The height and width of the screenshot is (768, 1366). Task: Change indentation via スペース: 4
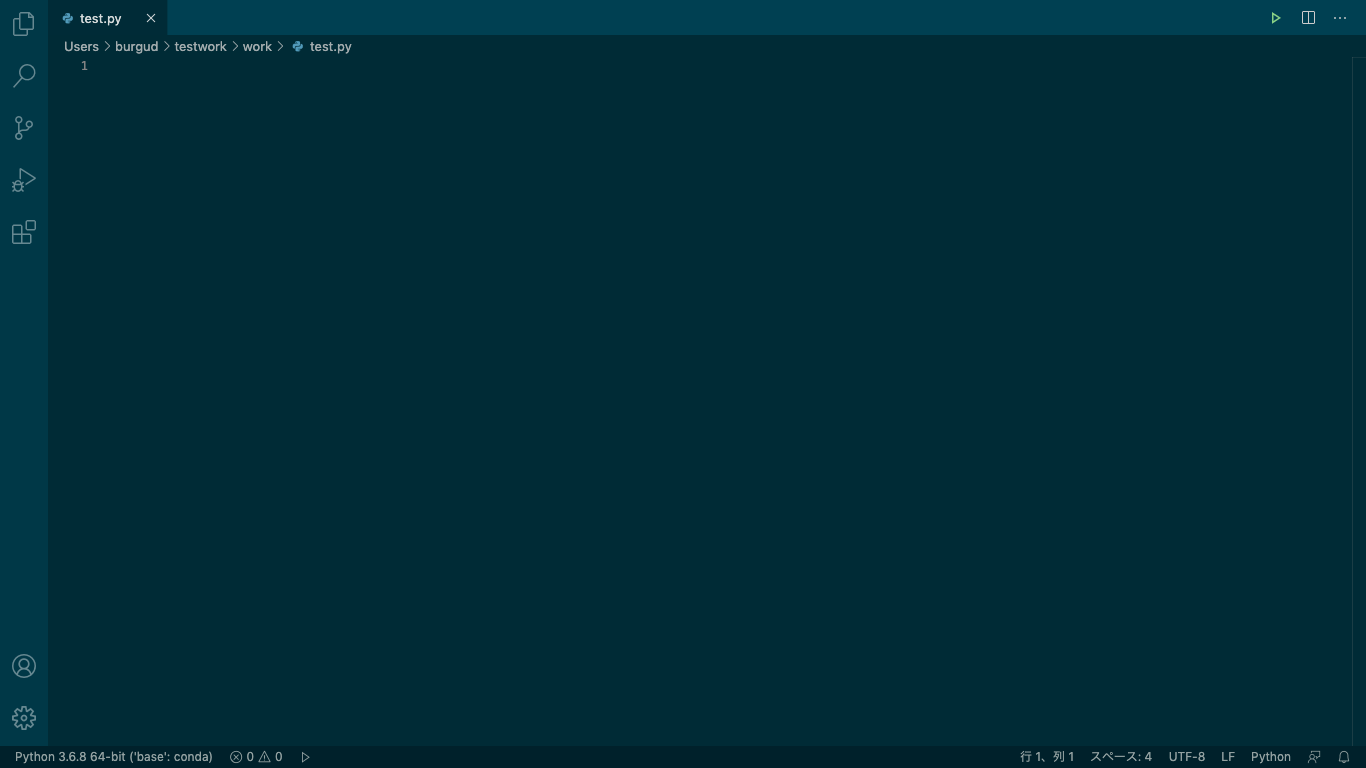[1121, 757]
